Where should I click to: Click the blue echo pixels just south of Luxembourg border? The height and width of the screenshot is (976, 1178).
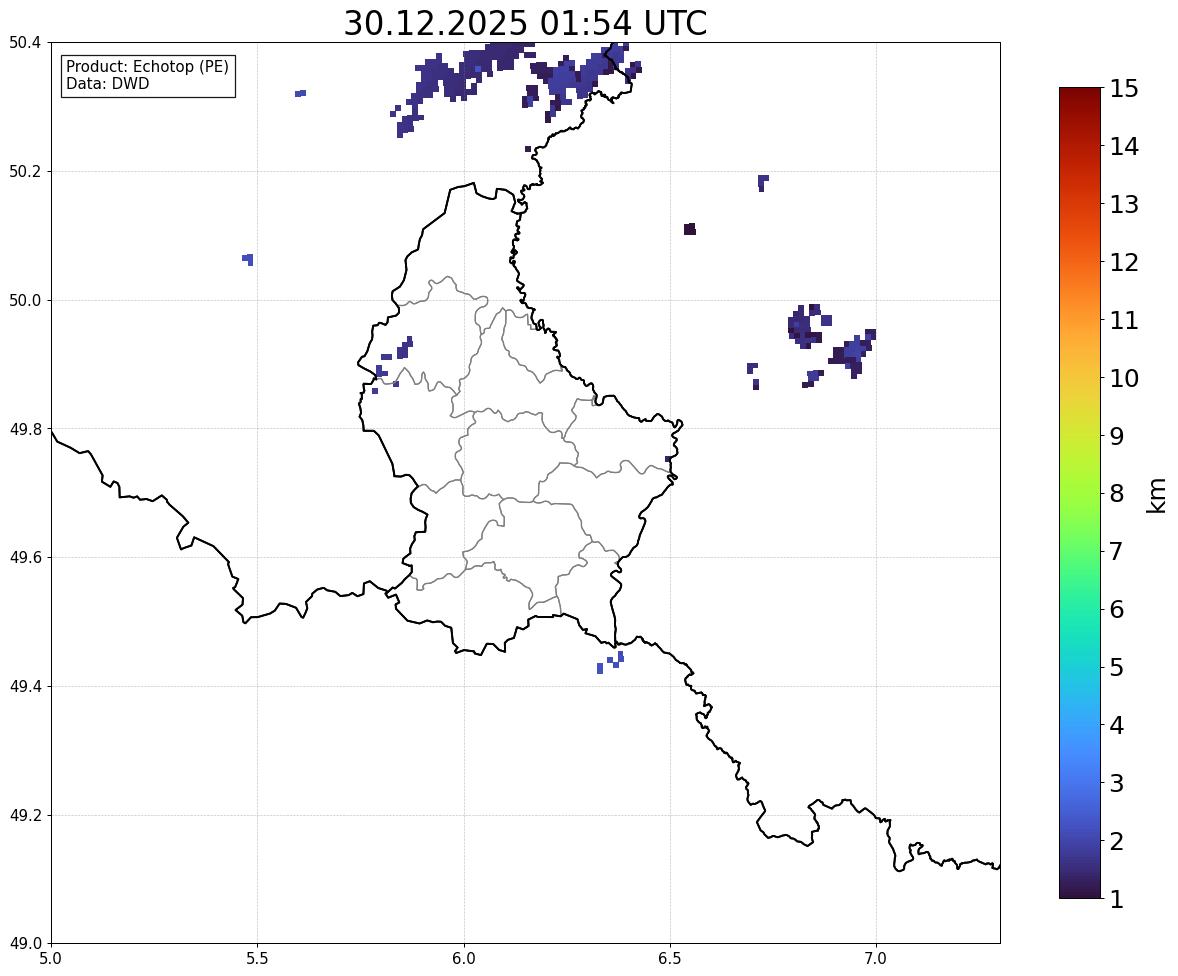coord(611,662)
